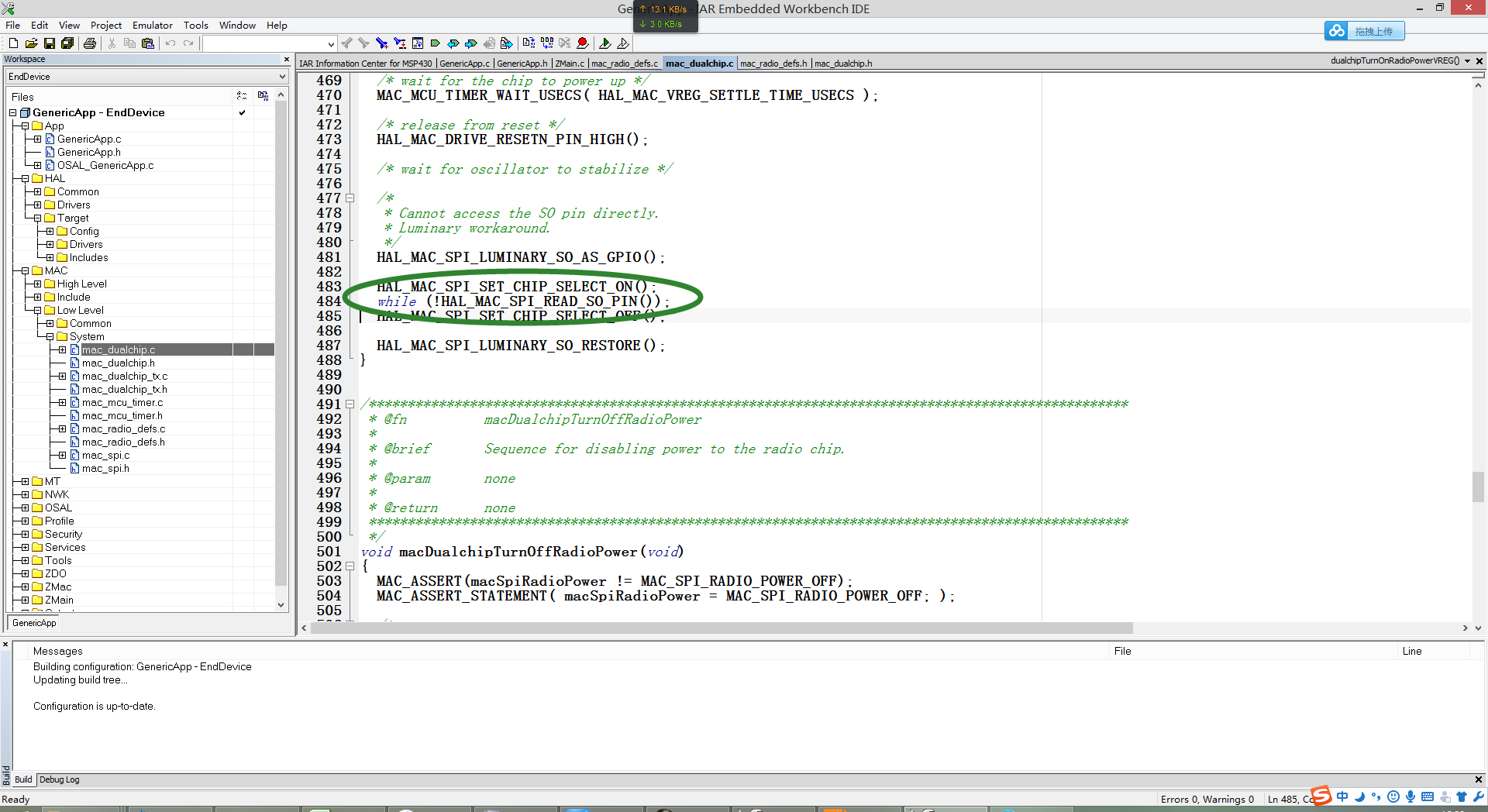Click the GenericApp workspace tab at bottom
1488x812 pixels.
point(34,623)
